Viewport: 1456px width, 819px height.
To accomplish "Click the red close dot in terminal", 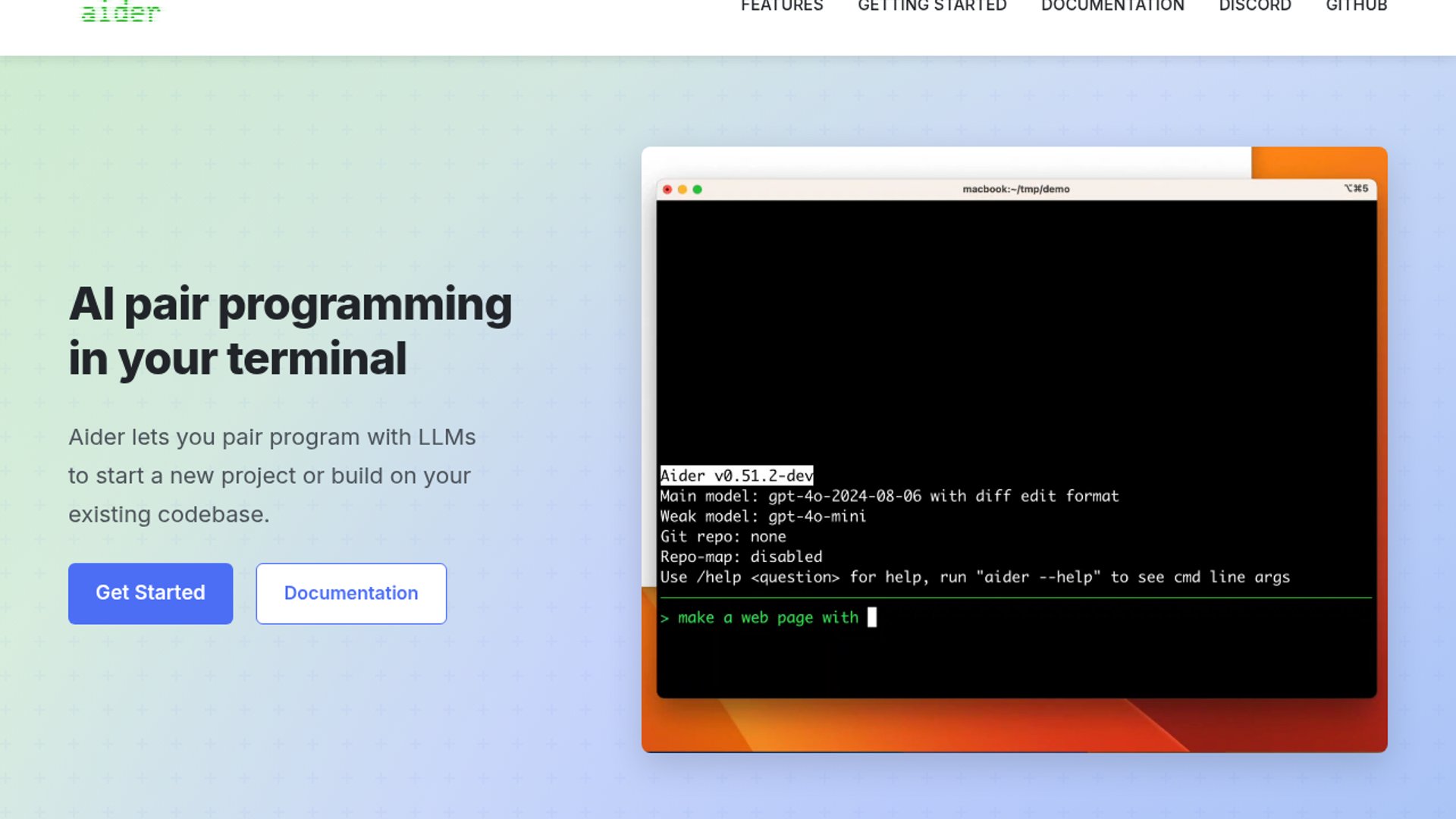I will (667, 190).
